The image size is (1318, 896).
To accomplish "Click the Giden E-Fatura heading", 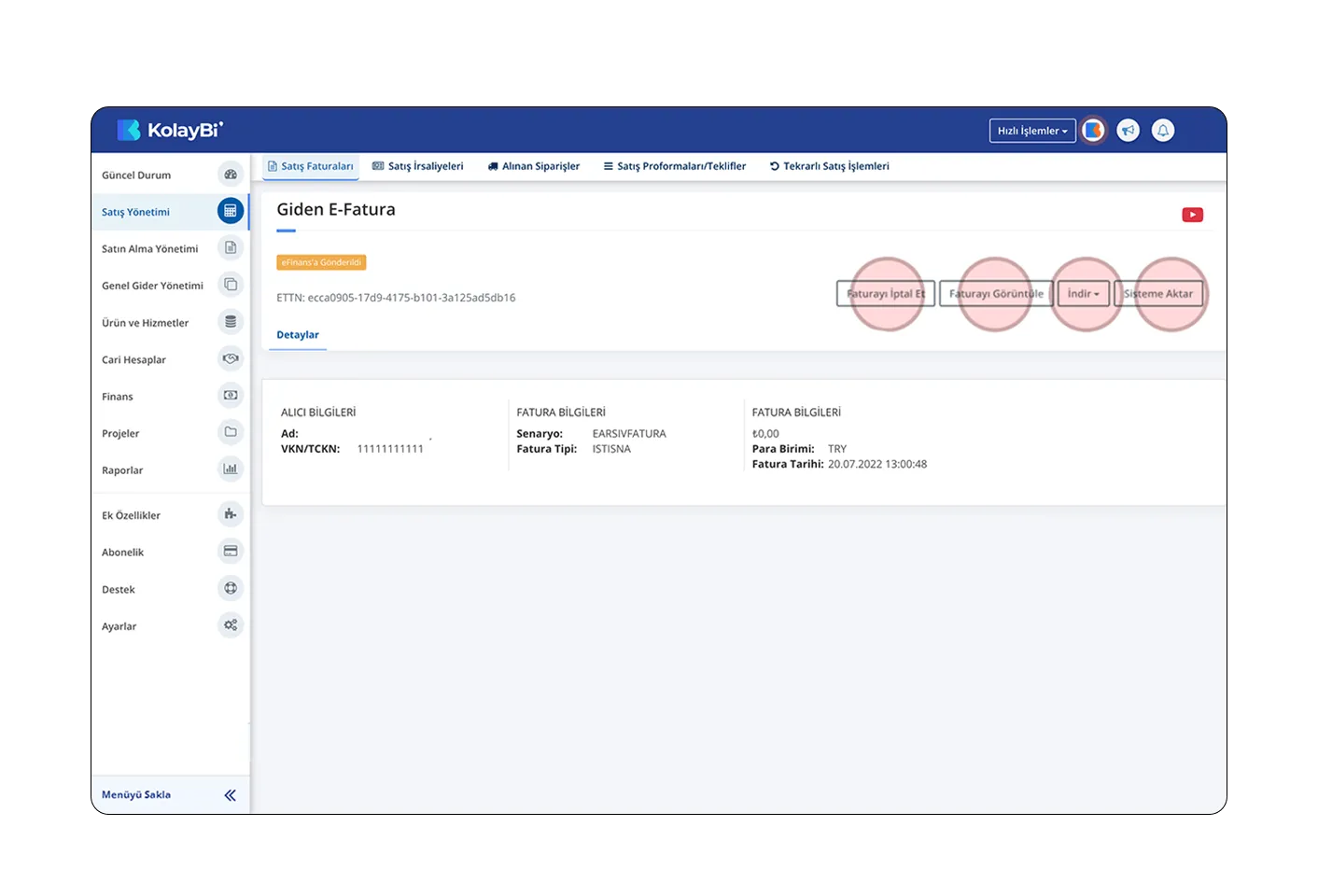I will (336, 209).
